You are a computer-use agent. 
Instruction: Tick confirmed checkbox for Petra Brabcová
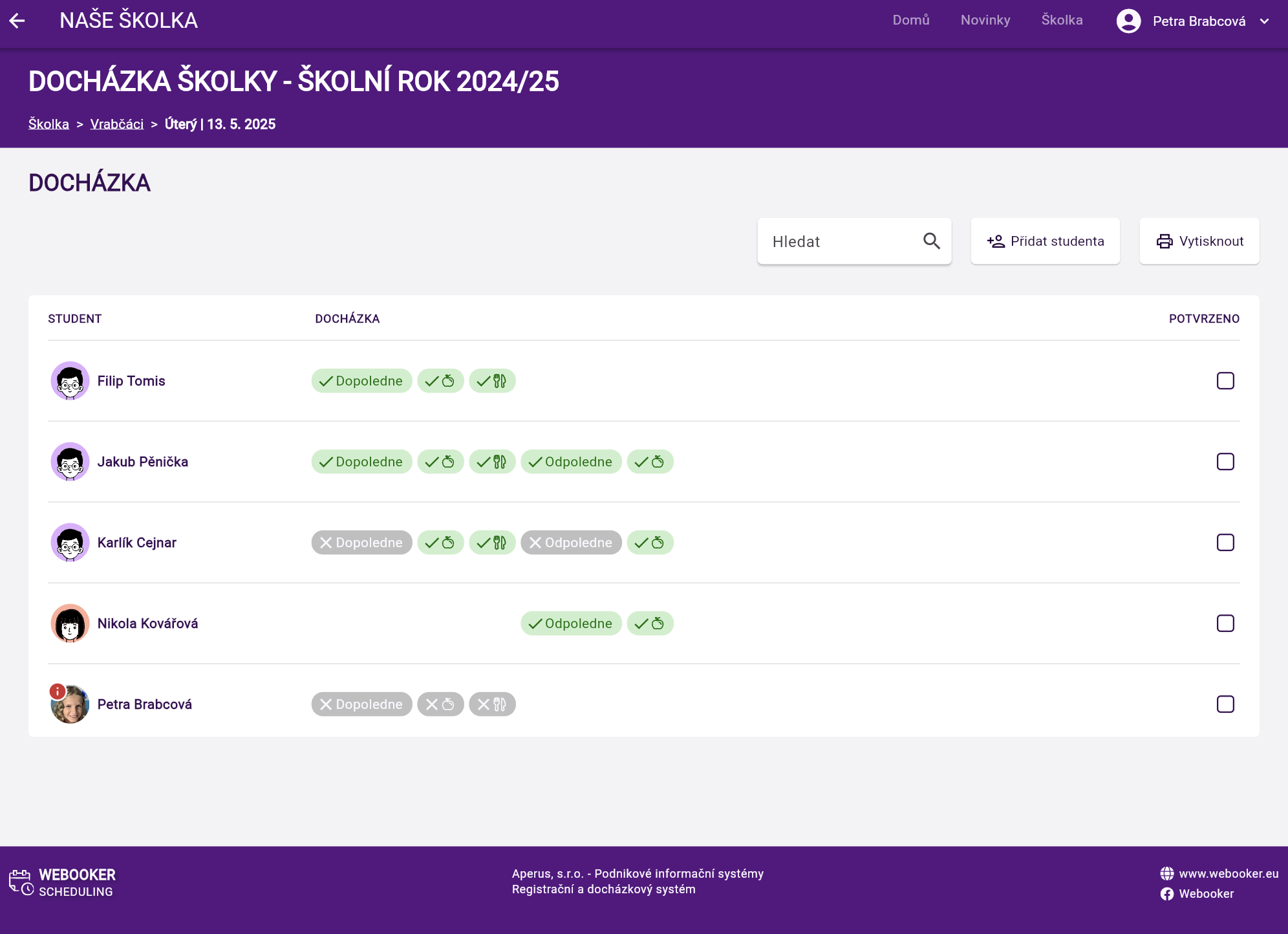pos(1225,704)
